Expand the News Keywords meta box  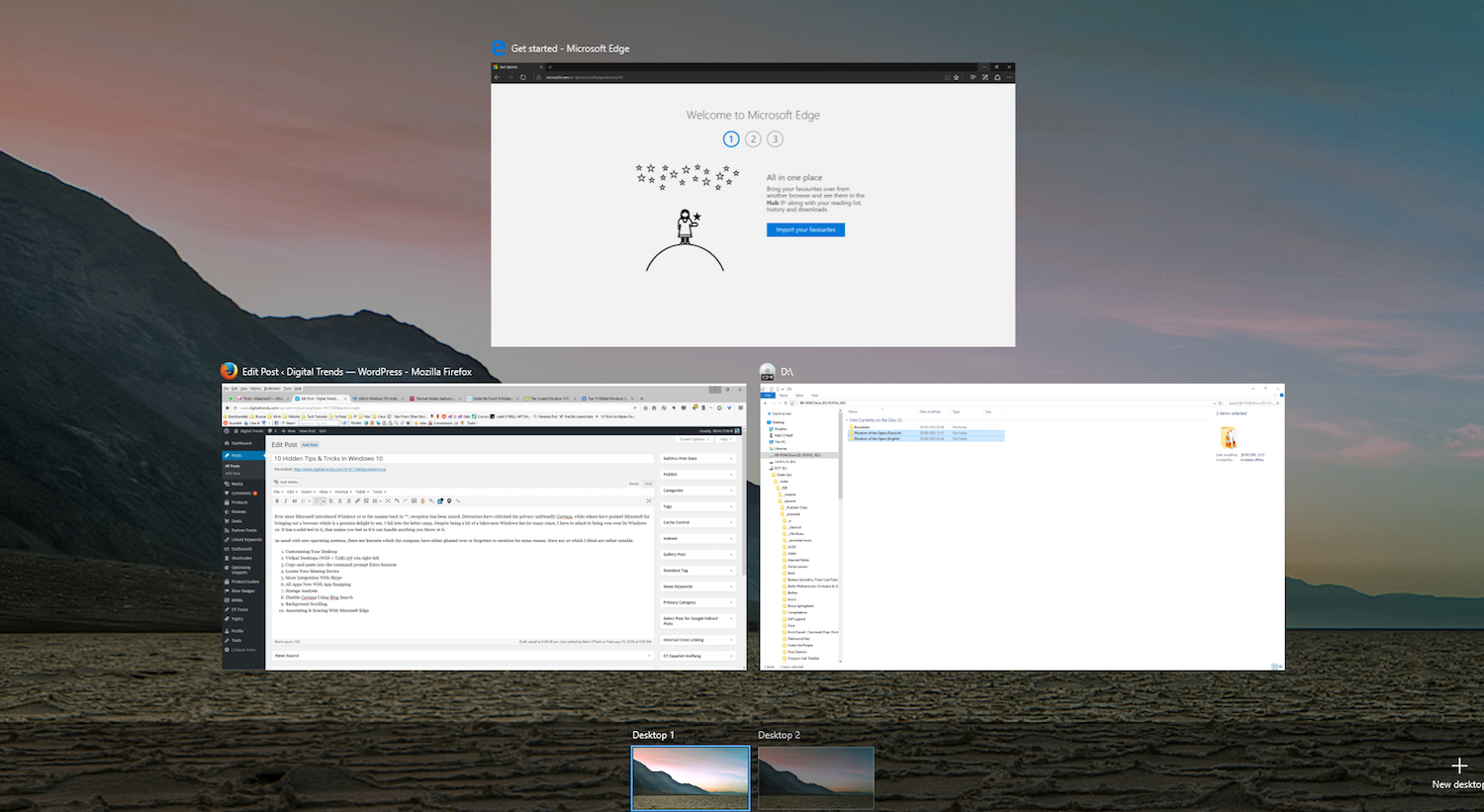(697, 586)
